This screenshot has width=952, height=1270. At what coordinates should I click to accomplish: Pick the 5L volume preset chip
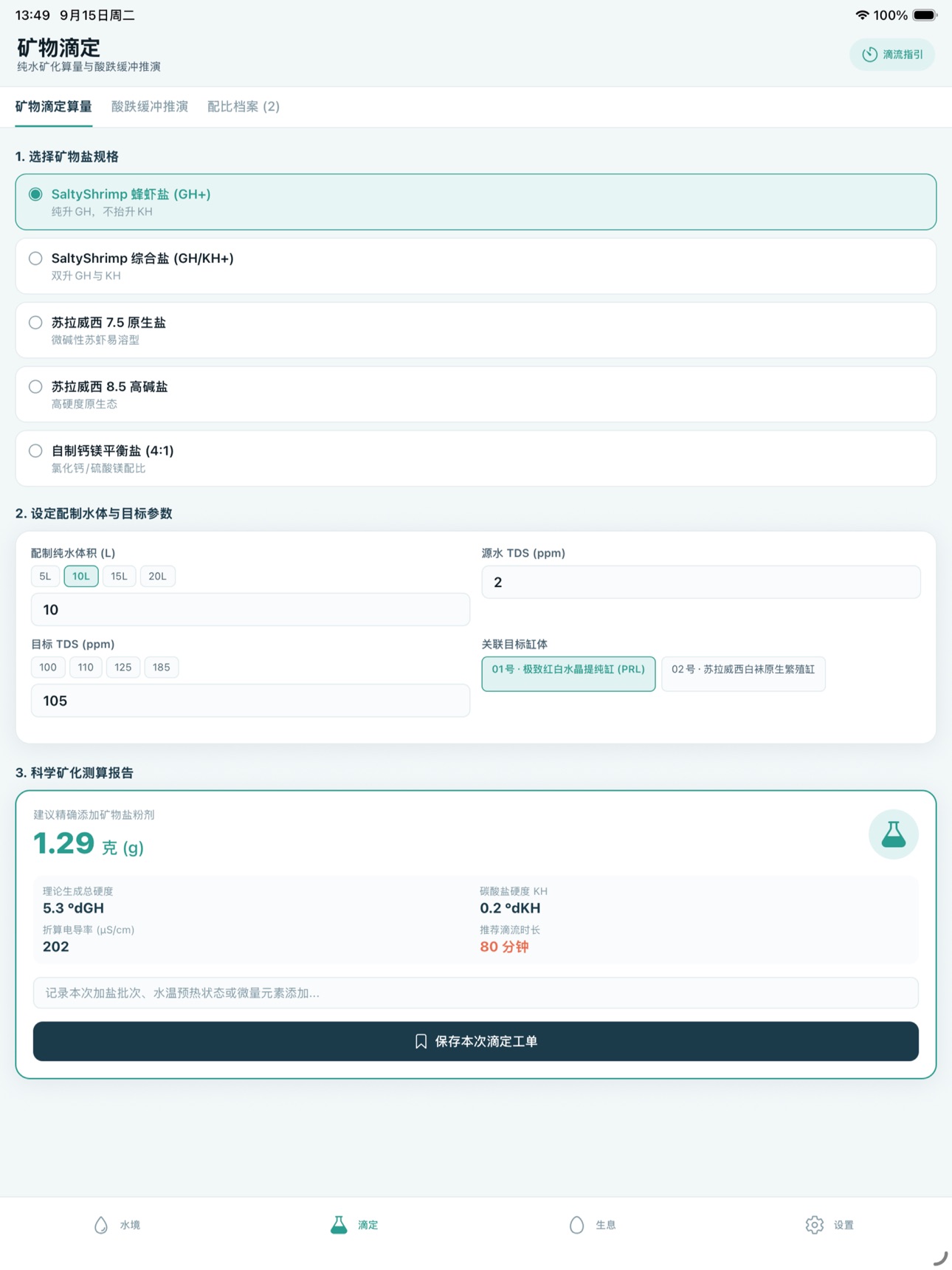(45, 576)
